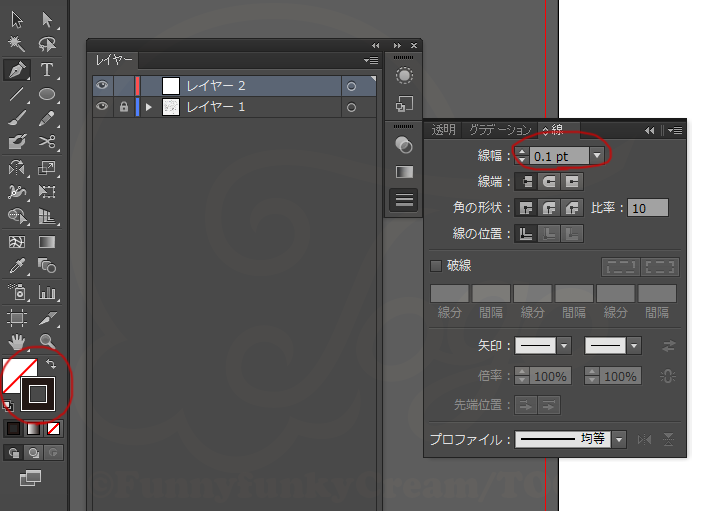Select the Paintbrush tool

(17, 119)
